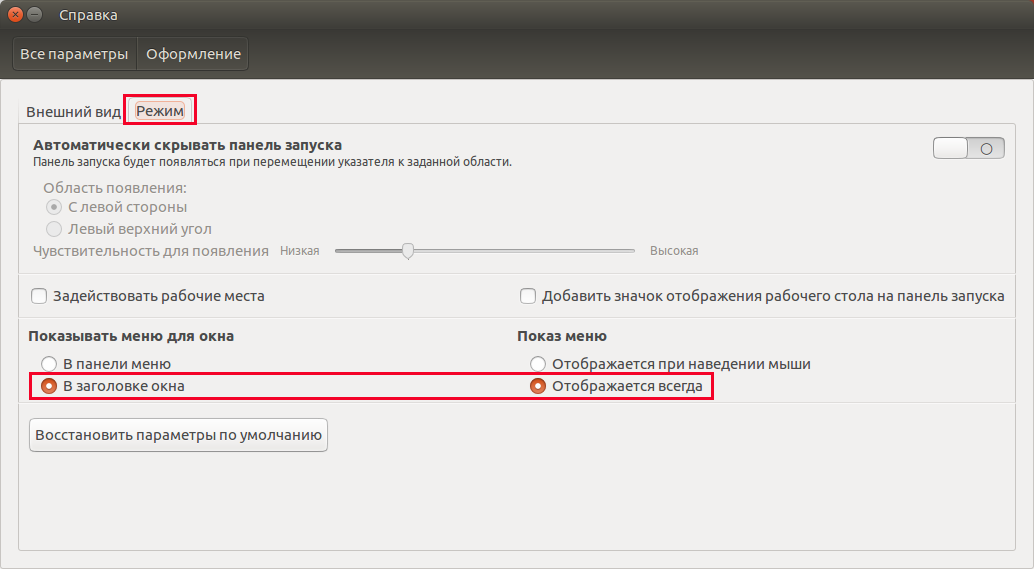Switch to Внешний вид tab
The width and height of the screenshot is (1034, 569).
73,111
